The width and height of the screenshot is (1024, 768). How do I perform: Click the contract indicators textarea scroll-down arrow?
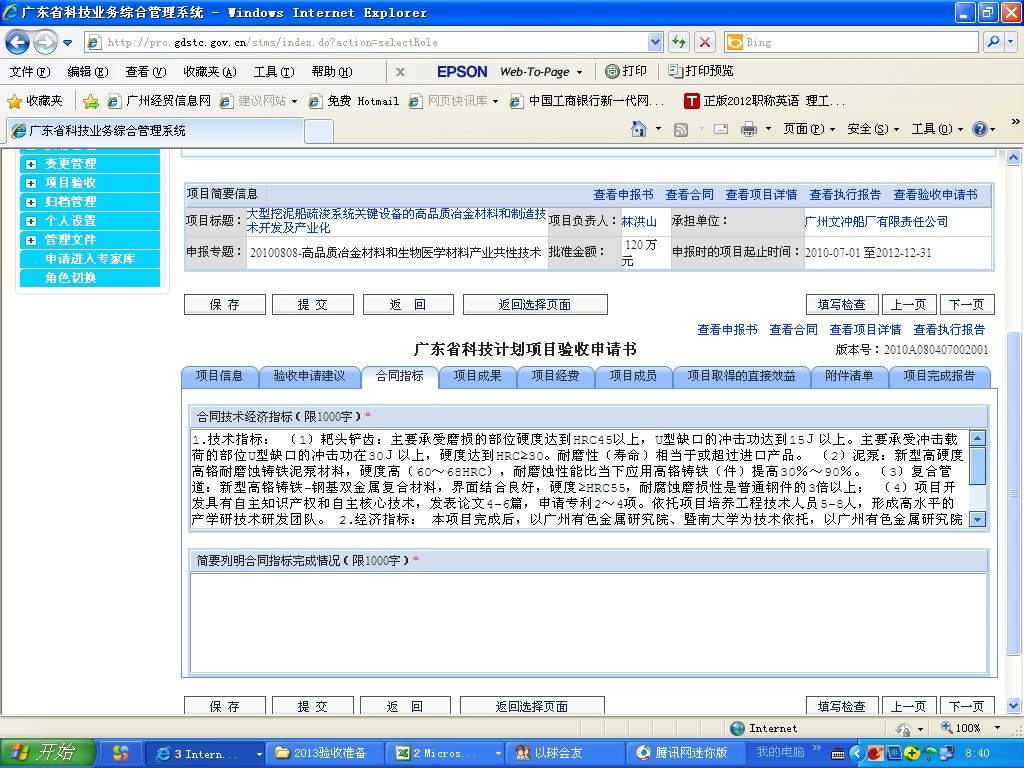coord(977,520)
